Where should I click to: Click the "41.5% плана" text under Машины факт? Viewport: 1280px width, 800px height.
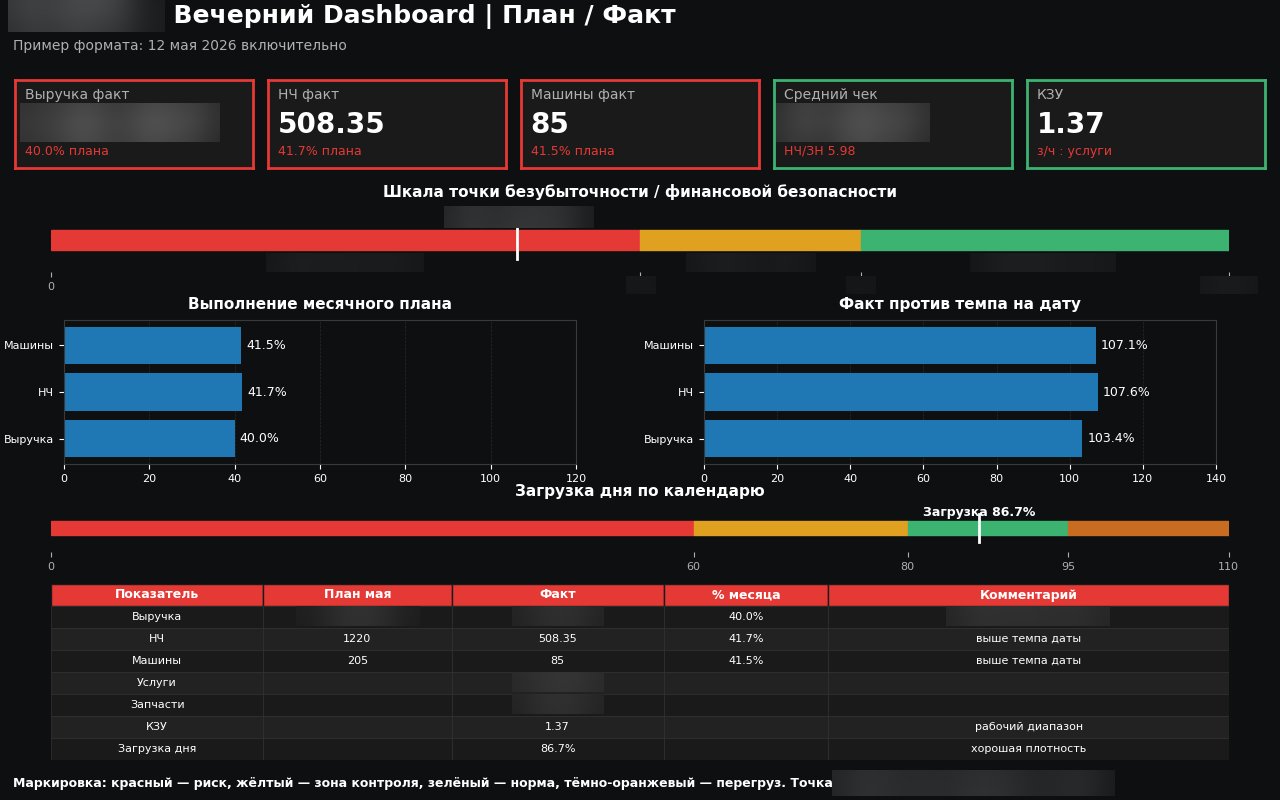coord(573,151)
